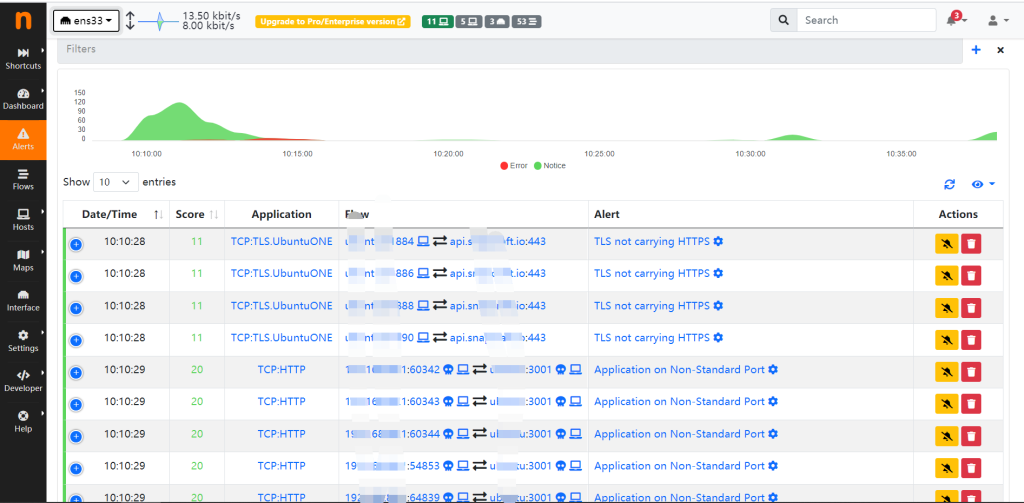Open the notifications bell icon
Image resolution: width=1024 pixels, height=503 pixels.
951,20
